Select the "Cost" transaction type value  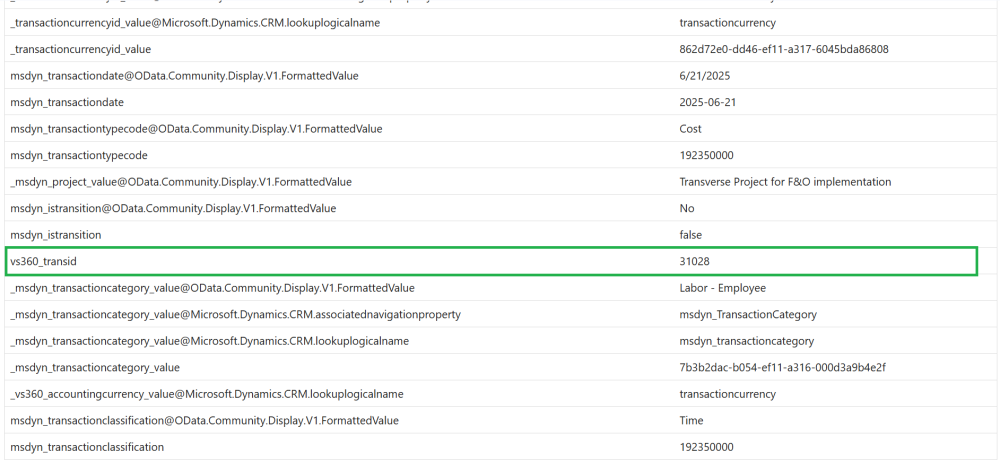click(x=690, y=129)
